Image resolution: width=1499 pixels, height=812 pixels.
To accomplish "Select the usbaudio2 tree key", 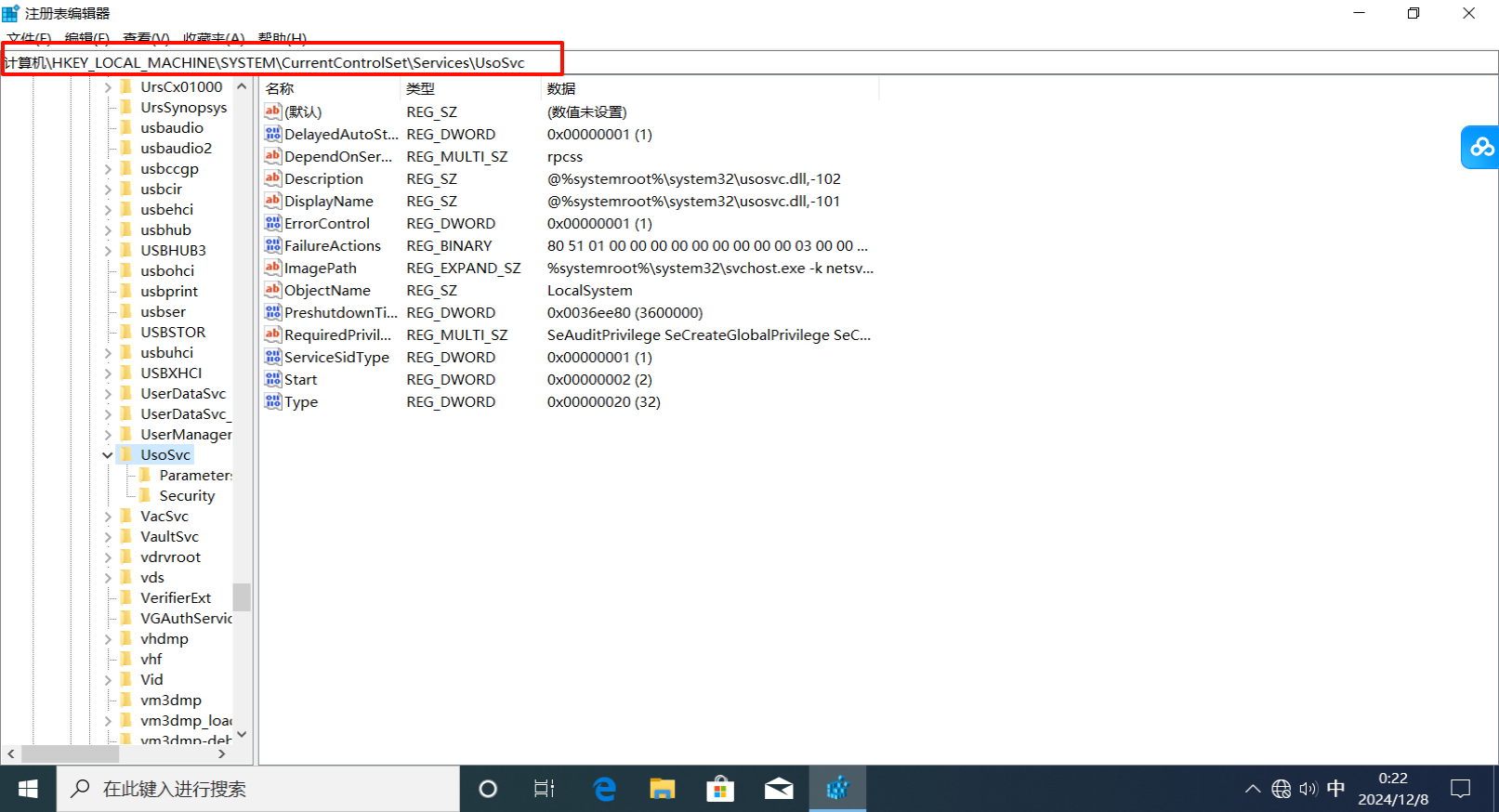I will (176, 148).
